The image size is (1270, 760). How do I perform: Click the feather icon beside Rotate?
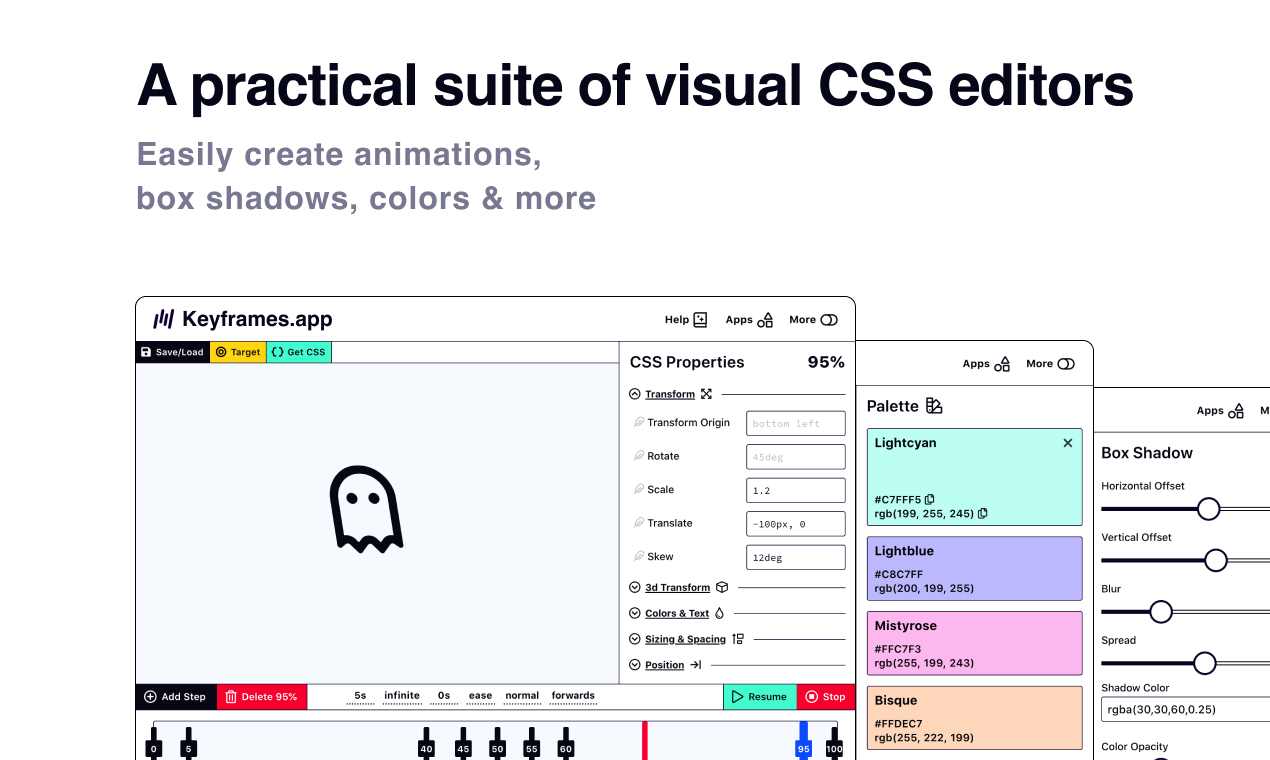coord(639,456)
